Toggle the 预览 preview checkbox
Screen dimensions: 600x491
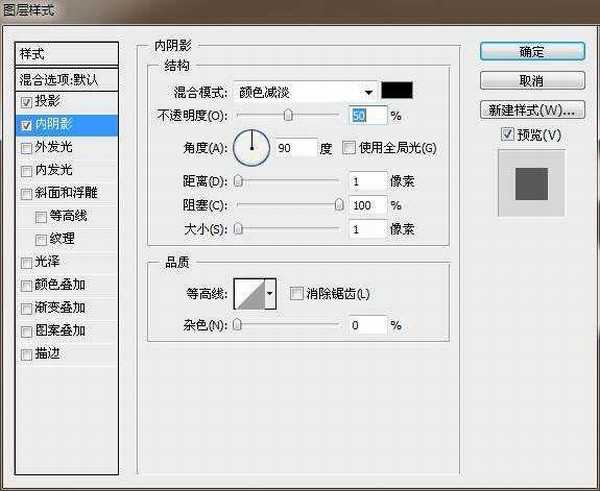pyautogui.click(x=508, y=134)
